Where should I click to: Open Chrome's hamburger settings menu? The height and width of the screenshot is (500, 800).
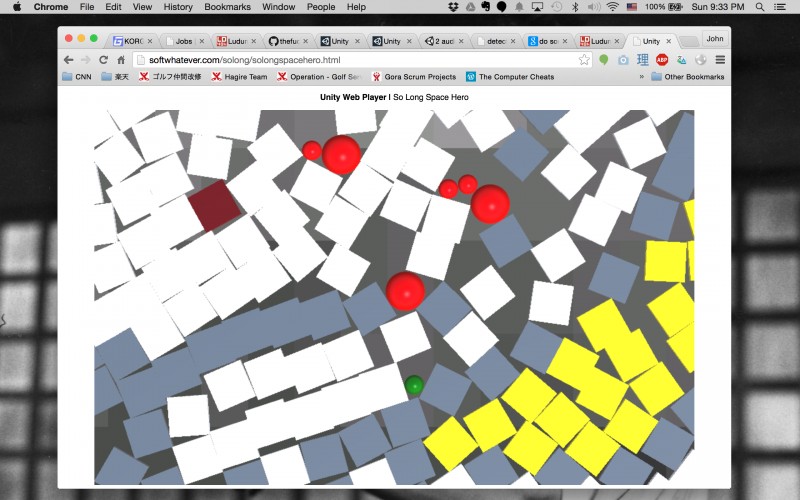pos(720,60)
